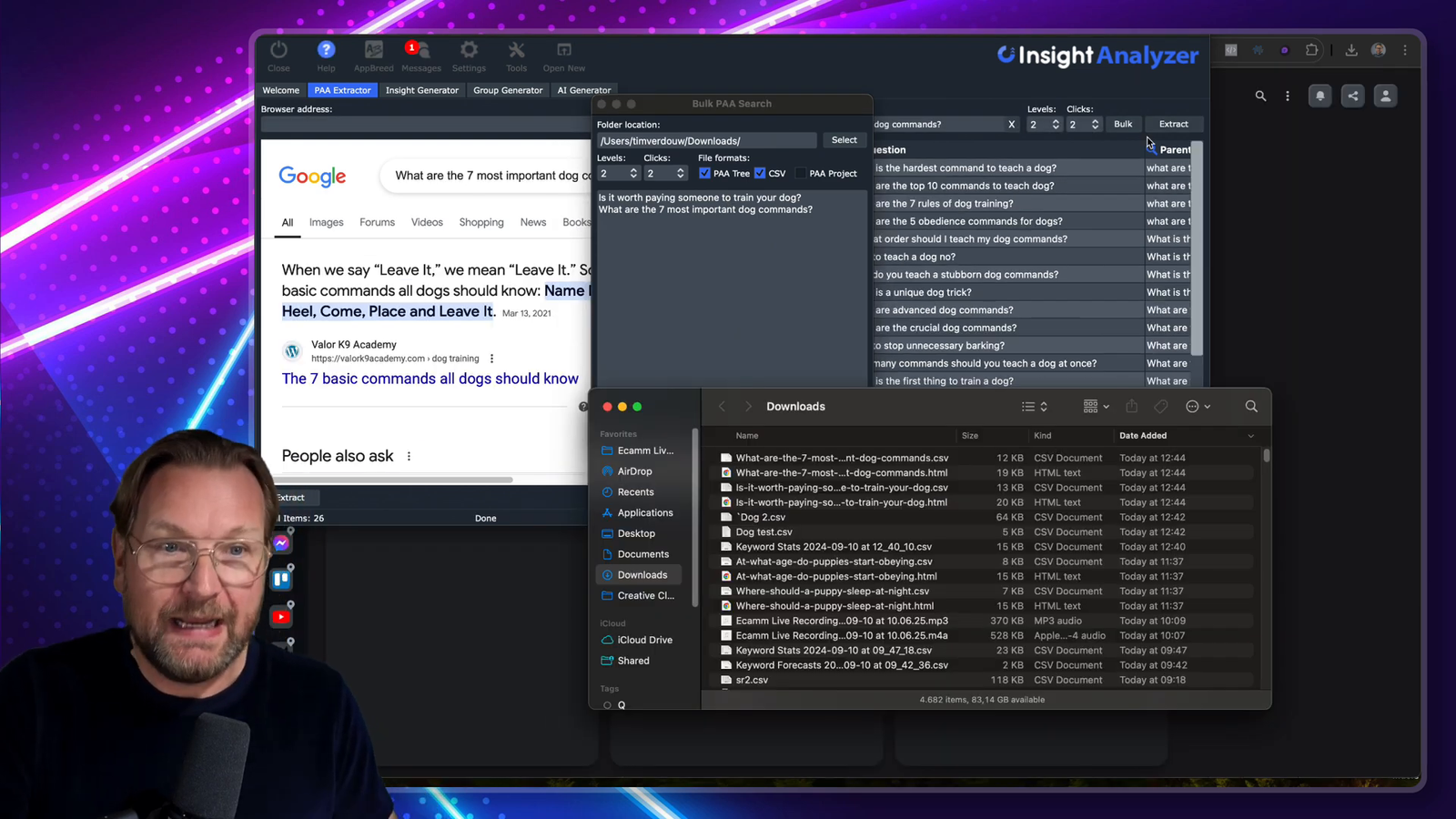Viewport: 1456px width, 819px height.
Task: Go back using Finder's back chevron
Action: click(723, 407)
